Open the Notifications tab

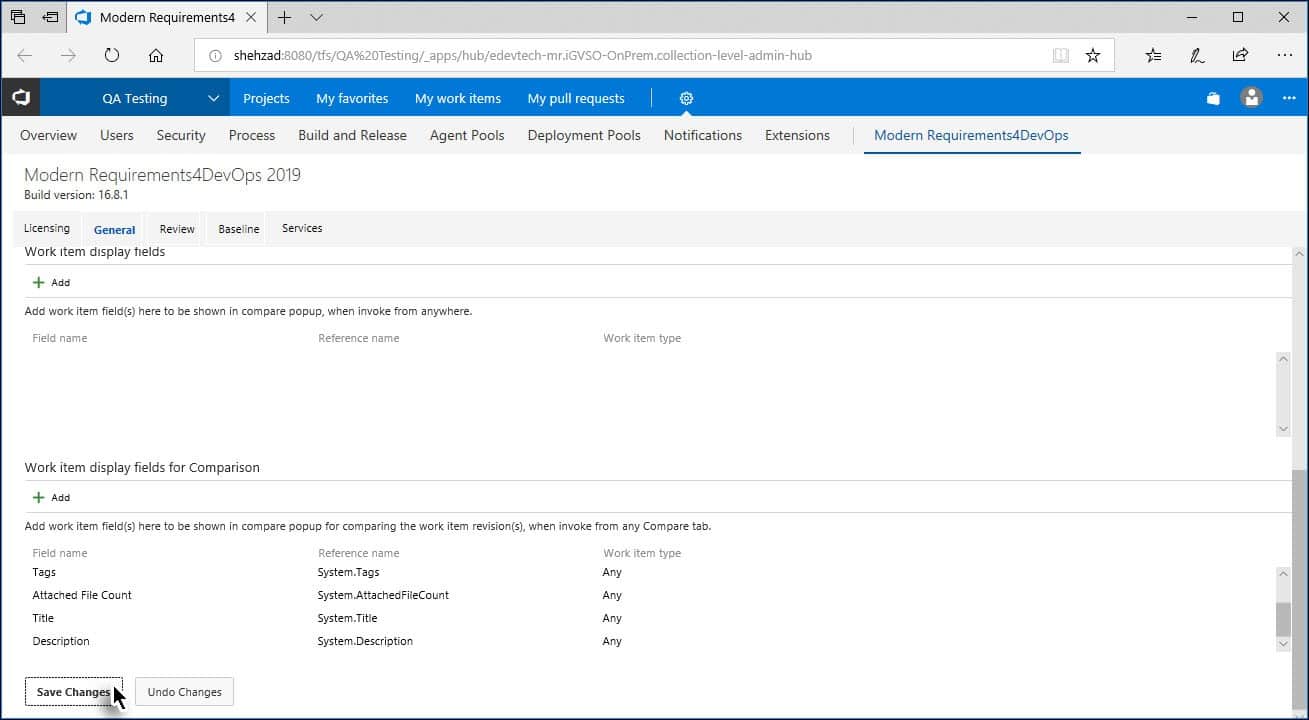(x=703, y=135)
